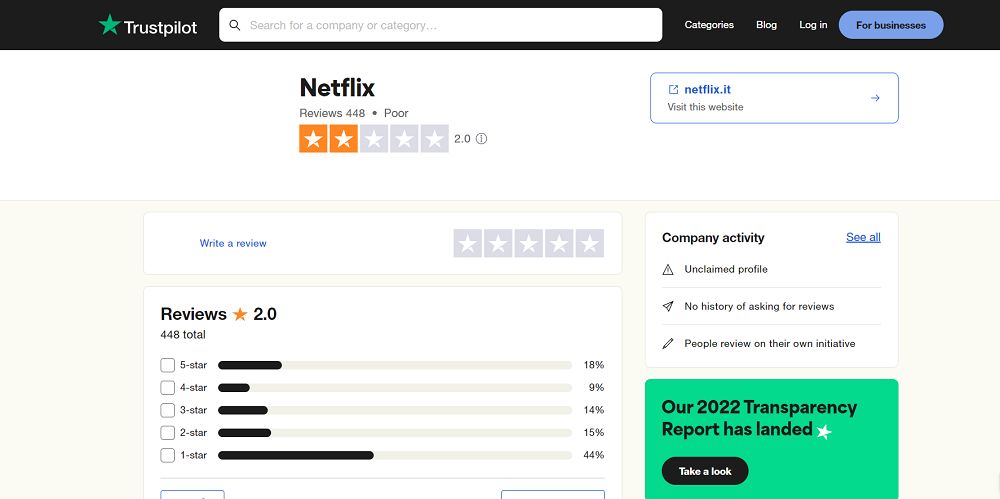Click the Unclaimed profile text
This screenshot has height=499, width=1000.
click(x=726, y=269)
